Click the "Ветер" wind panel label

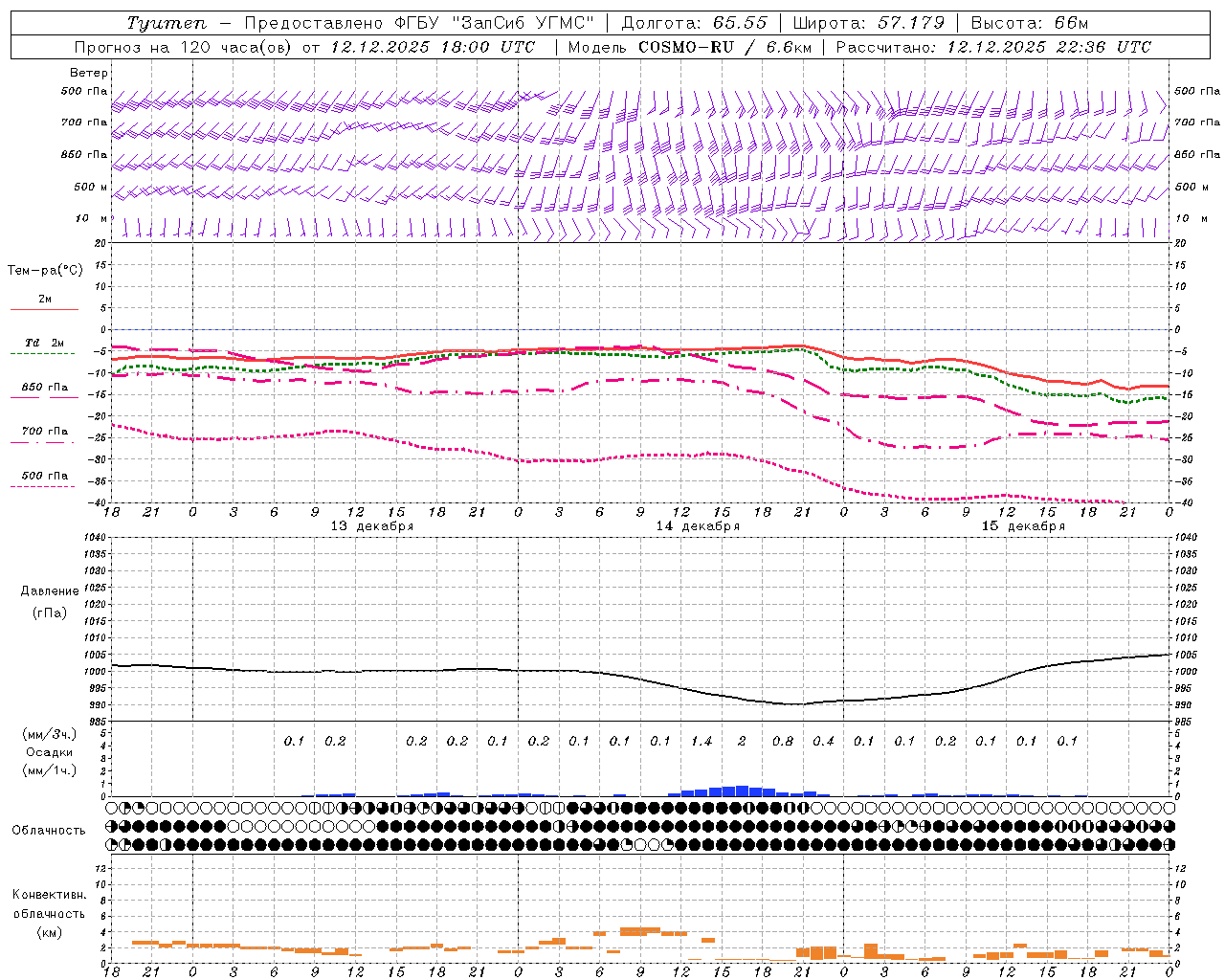click(89, 73)
